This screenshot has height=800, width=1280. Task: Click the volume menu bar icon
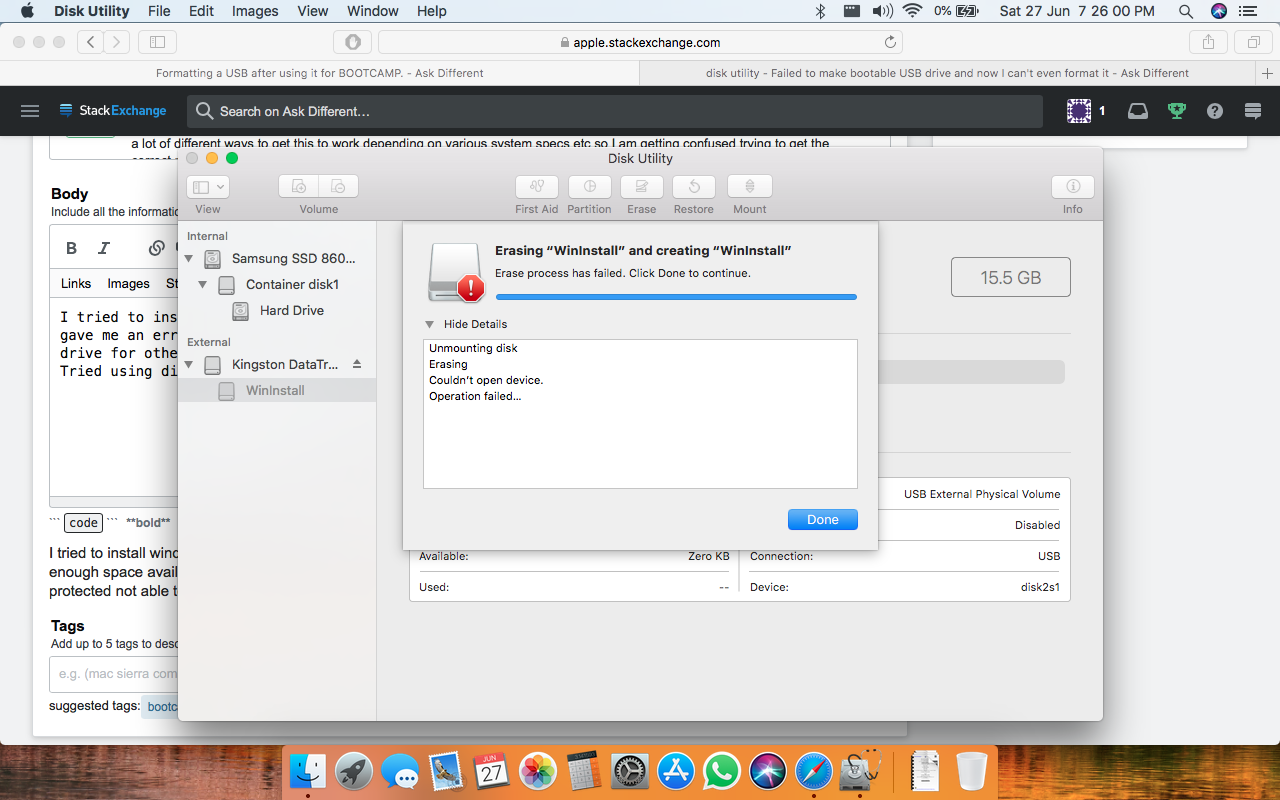[x=882, y=11]
